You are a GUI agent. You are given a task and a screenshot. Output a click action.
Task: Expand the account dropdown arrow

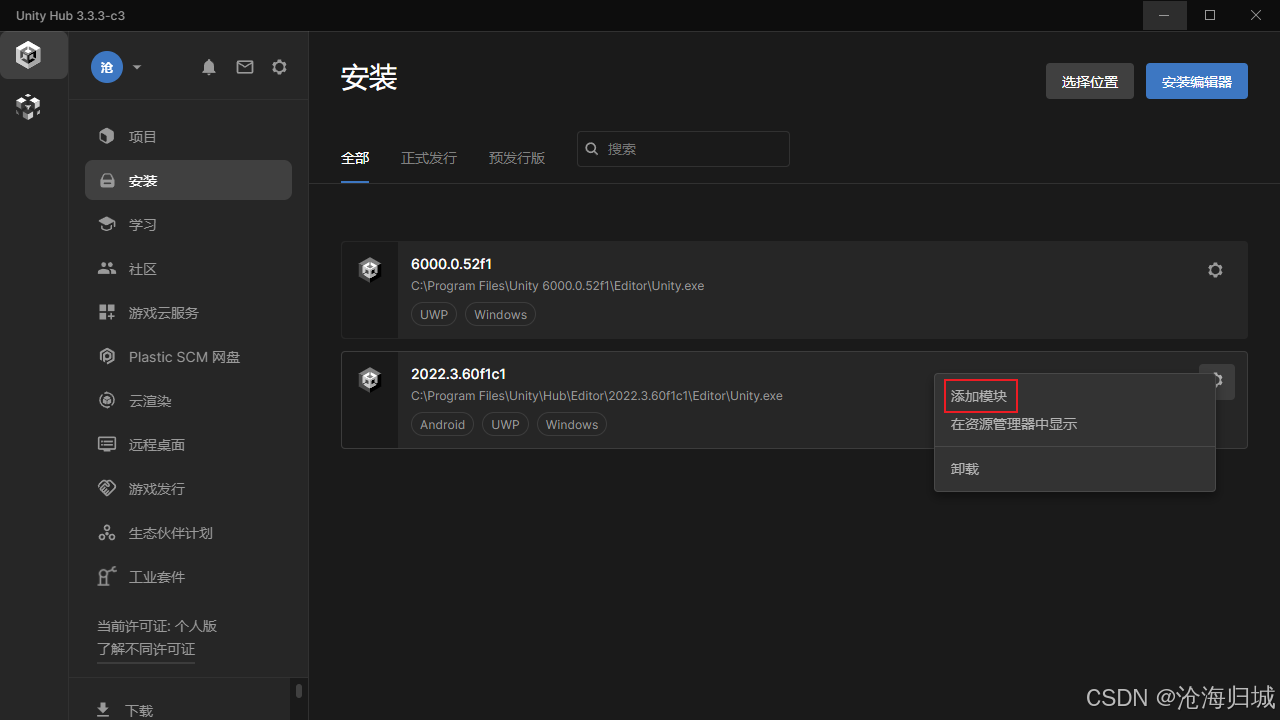tap(137, 67)
